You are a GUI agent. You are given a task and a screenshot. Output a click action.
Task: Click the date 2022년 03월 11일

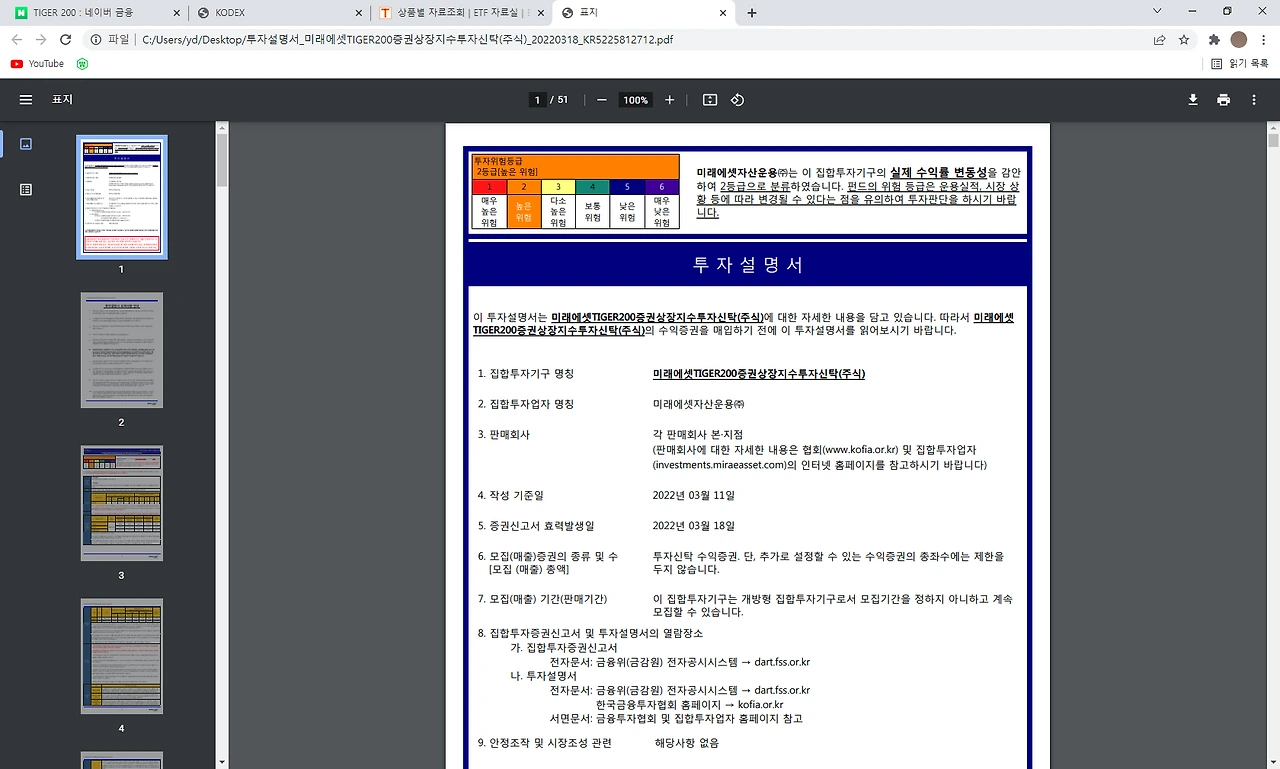[693, 495]
